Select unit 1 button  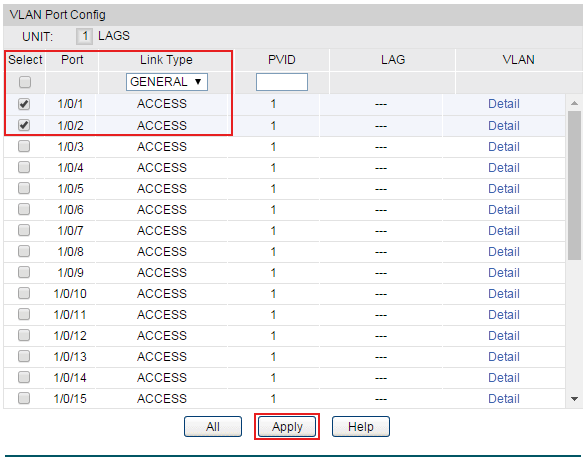[84, 36]
